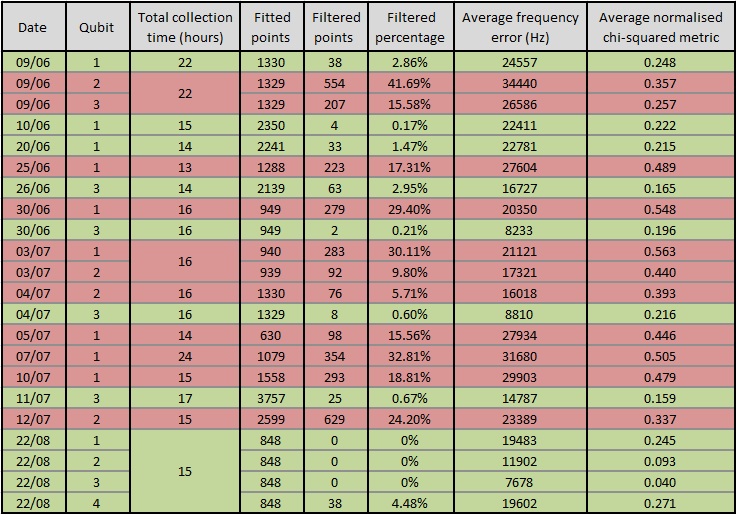Select the 25/06 date cell
The width and height of the screenshot is (736, 514).
pyautogui.click(x=33, y=164)
